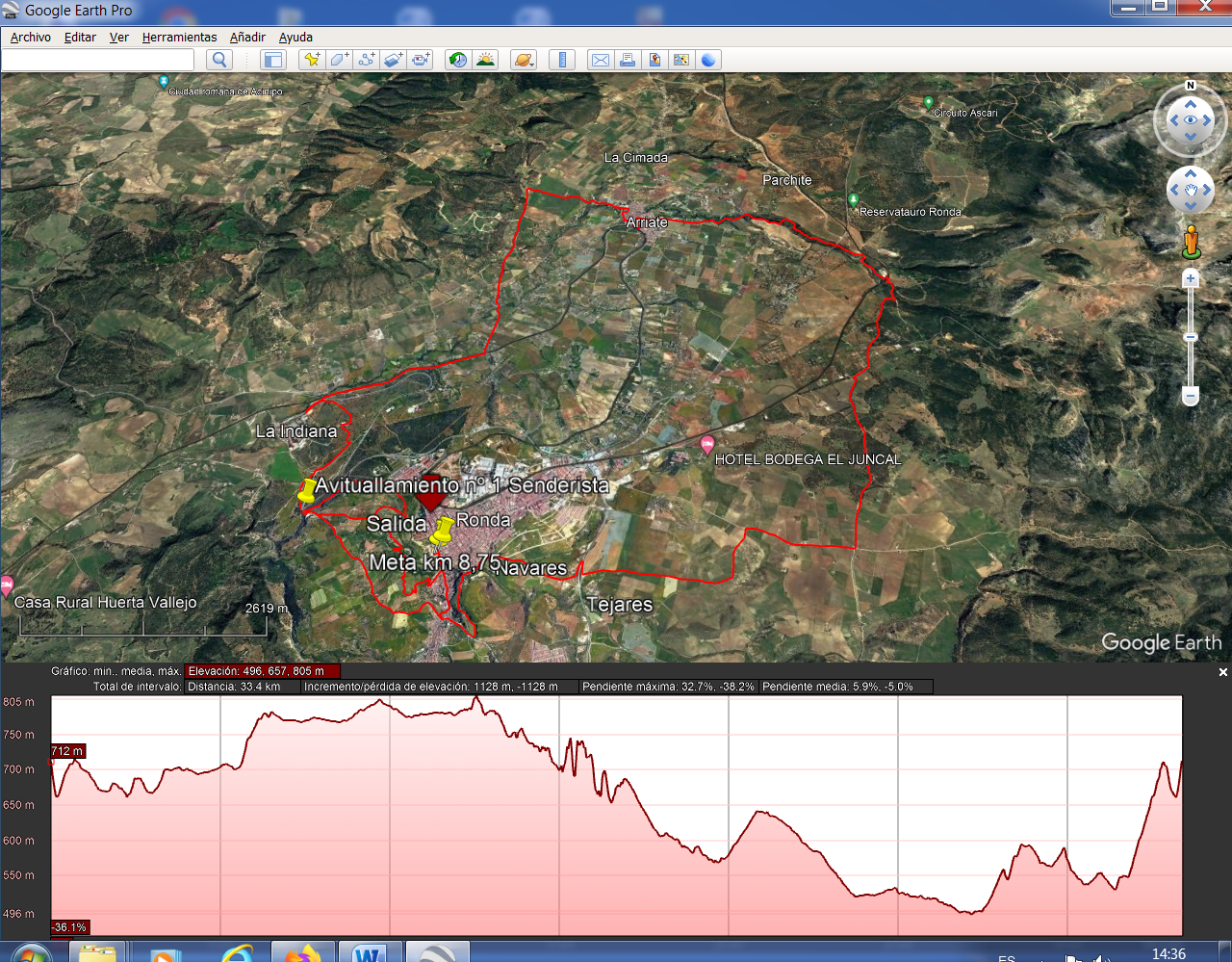Image resolution: width=1232 pixels, height=962 pixels.
Task: Click the zoom slider handle
Action: 1191,337
